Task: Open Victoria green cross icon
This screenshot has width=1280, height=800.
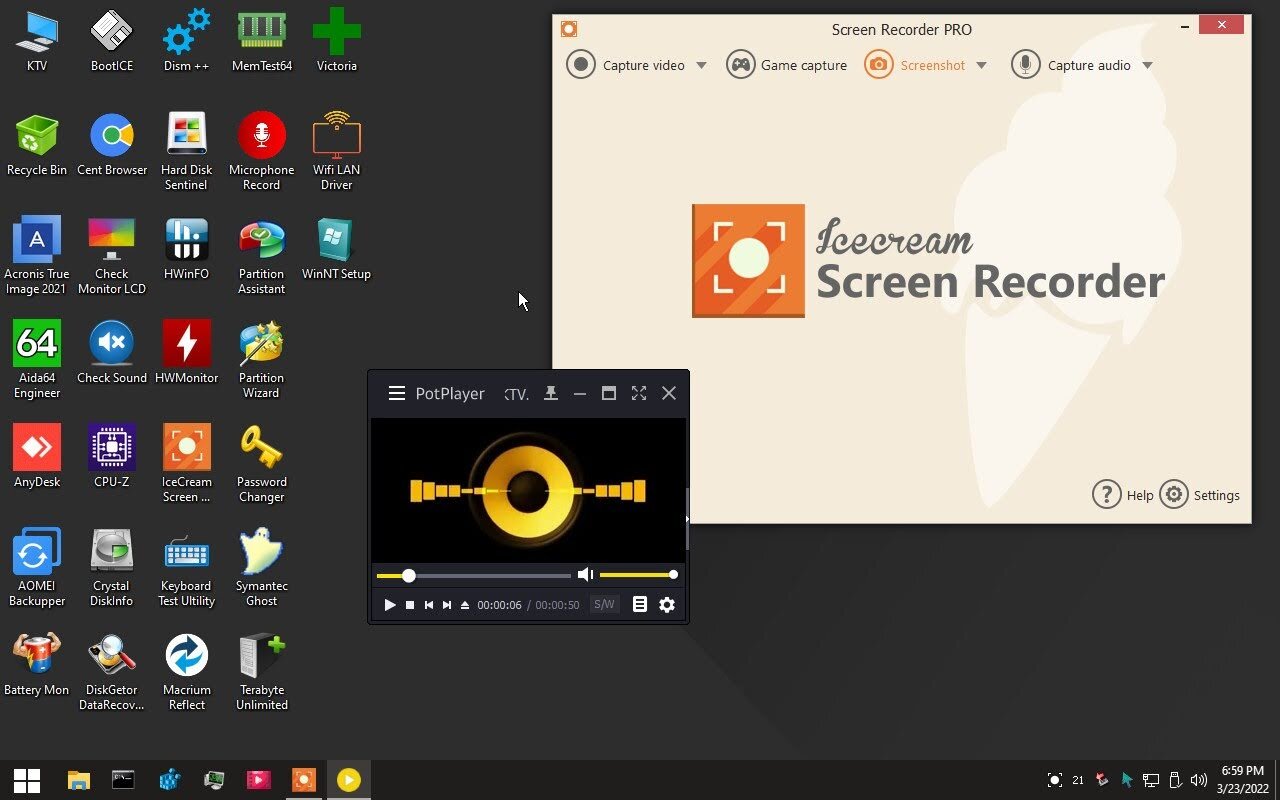Action: 337,41
